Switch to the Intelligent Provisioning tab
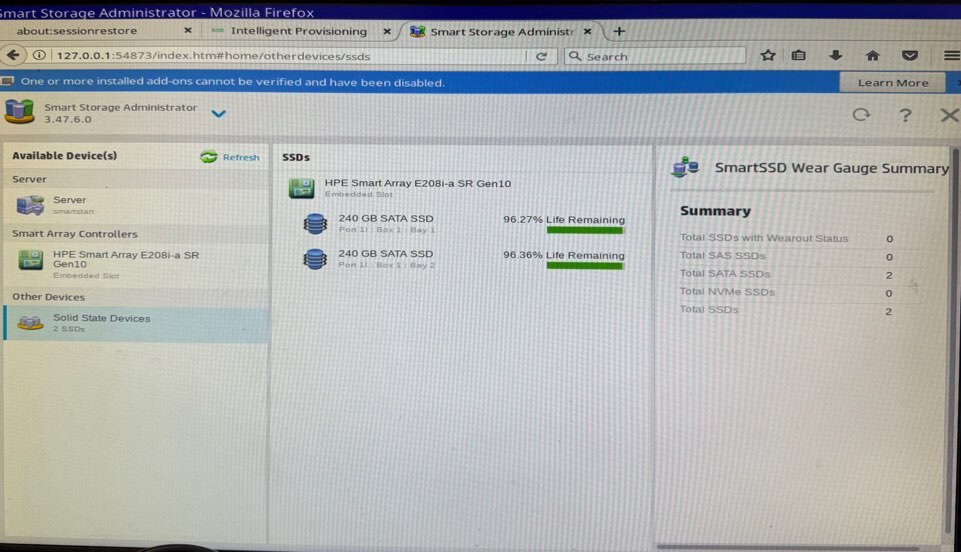The height and width of the screenshot is (552, 961). click(298, 31)
